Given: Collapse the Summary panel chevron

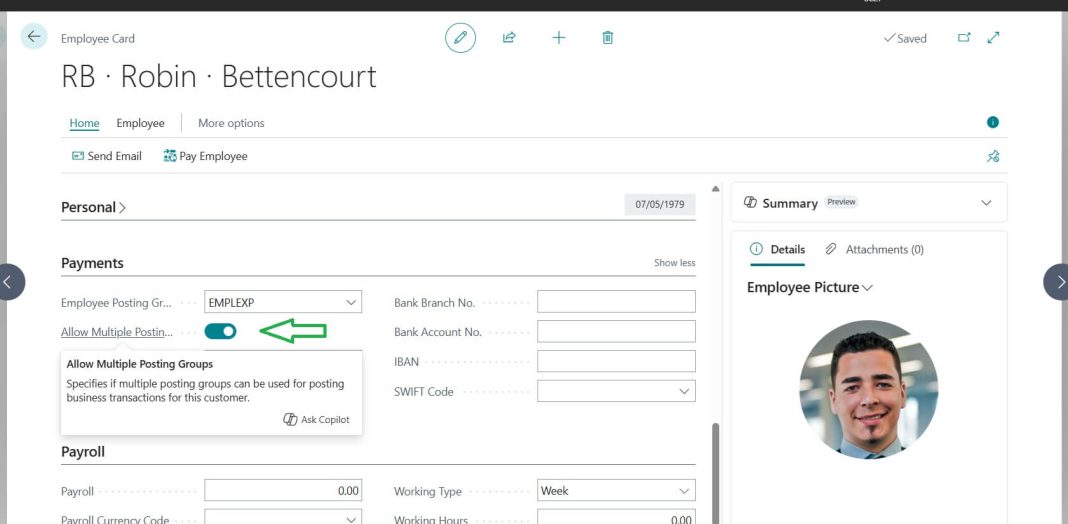Looking at the screenshot, I should point(986,203).
